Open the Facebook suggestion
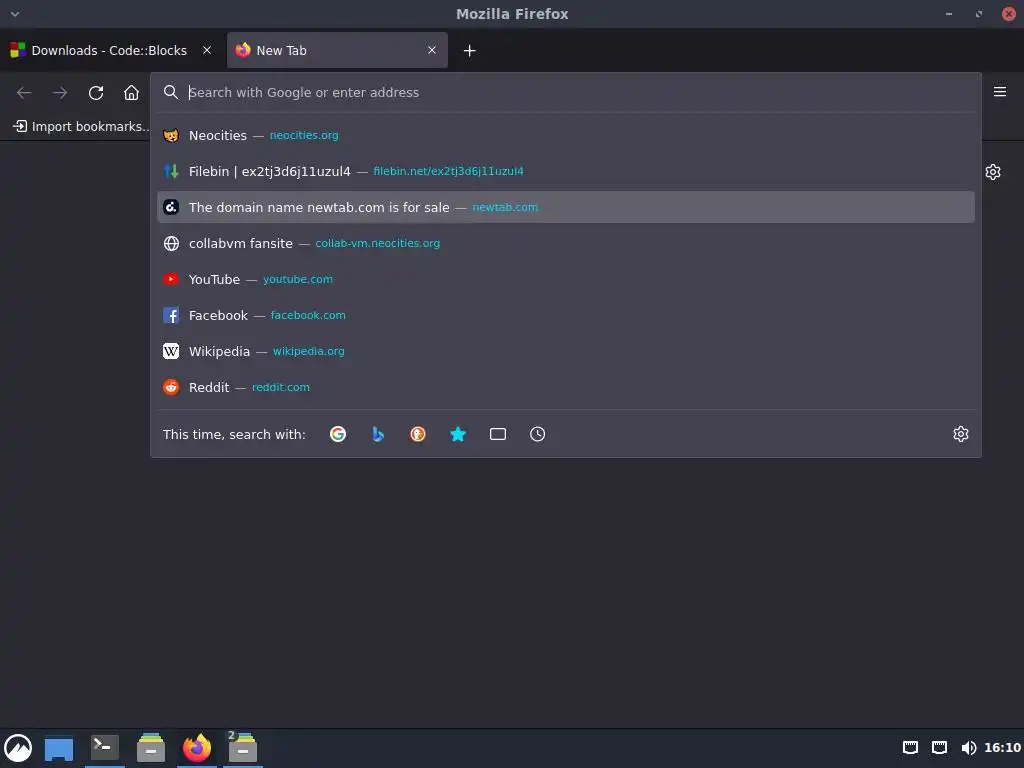 pos(566,315)
